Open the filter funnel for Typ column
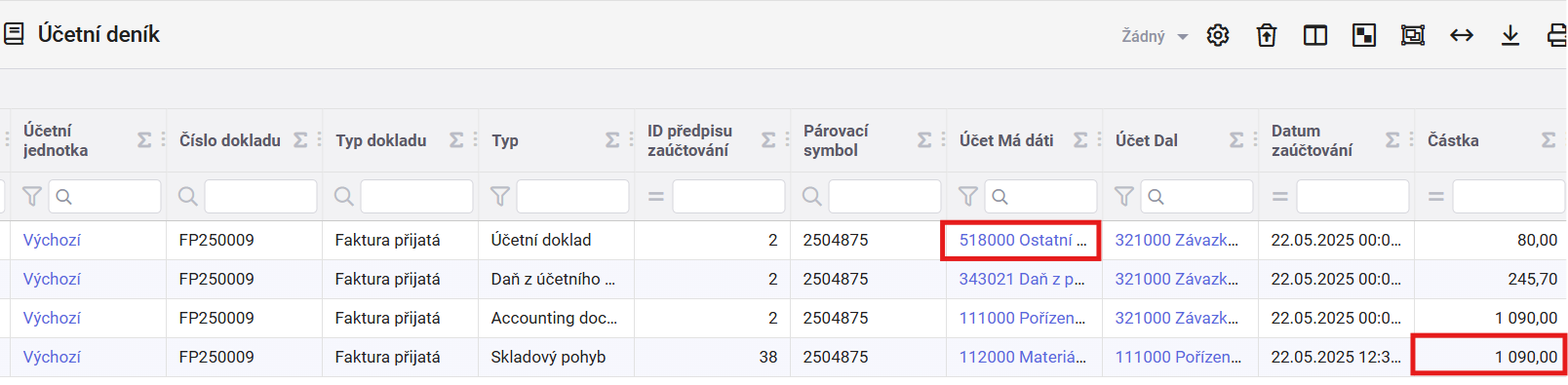1568x385 pixels. (x=500, y=197)
